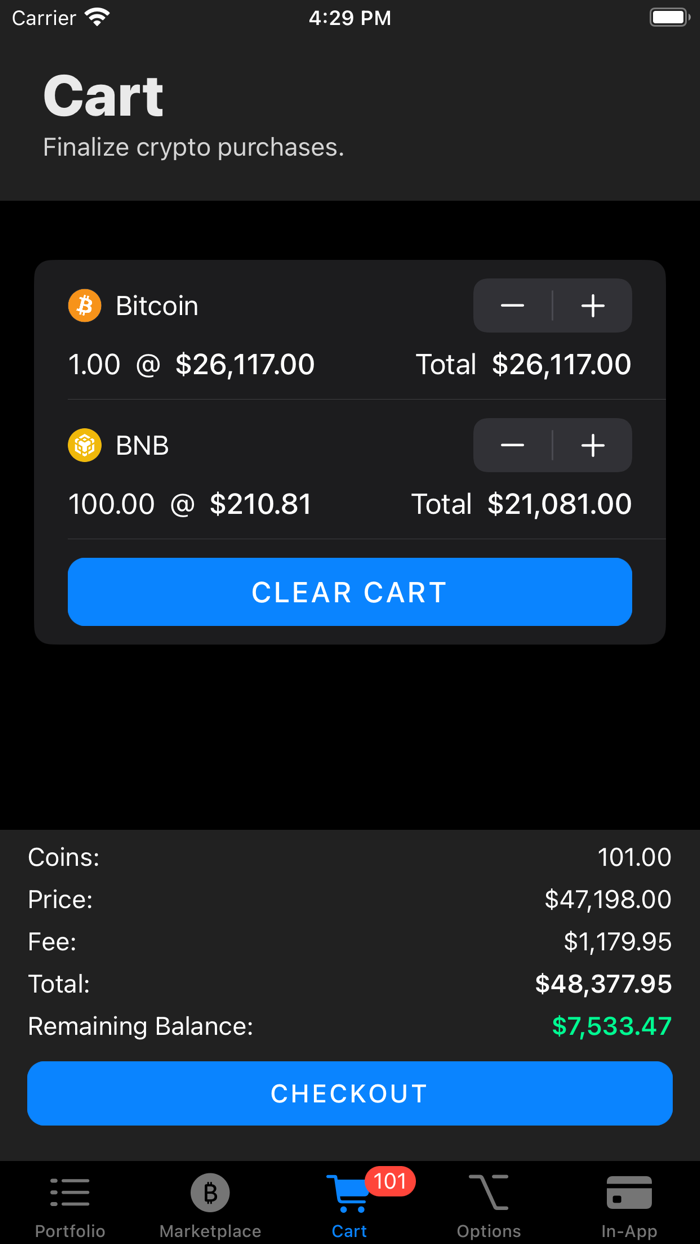700x1244 pixels.
Task: Click the 101 badge on the Cart tab
Action: click(389, 1181)
